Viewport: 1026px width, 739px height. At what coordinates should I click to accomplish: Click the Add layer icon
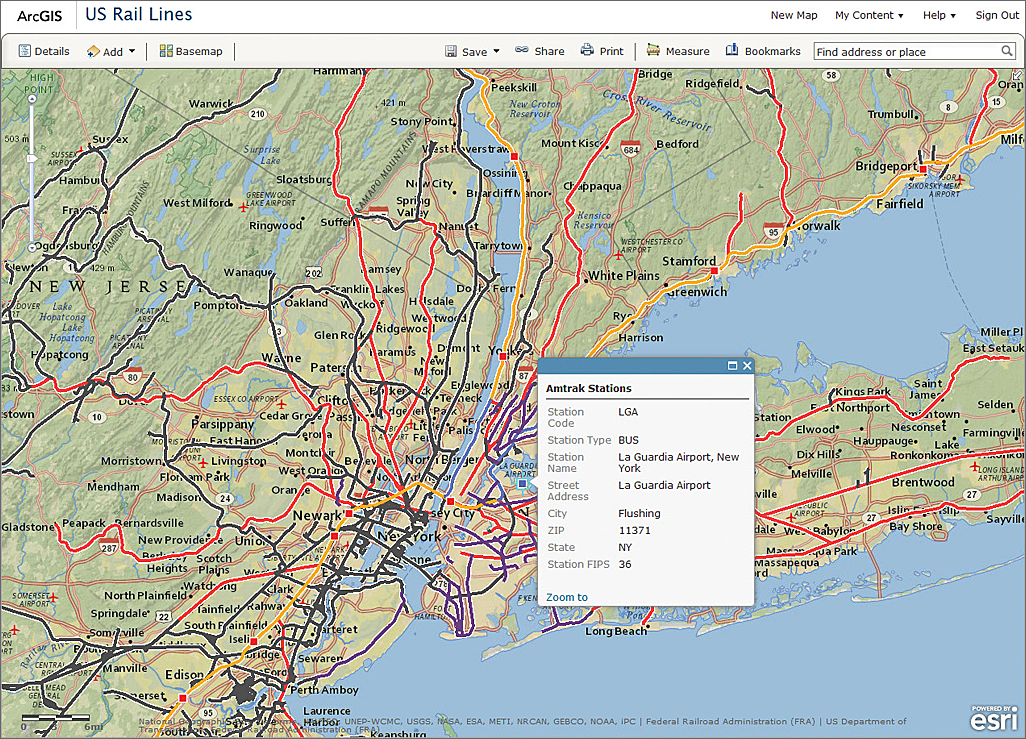point(93,51)
